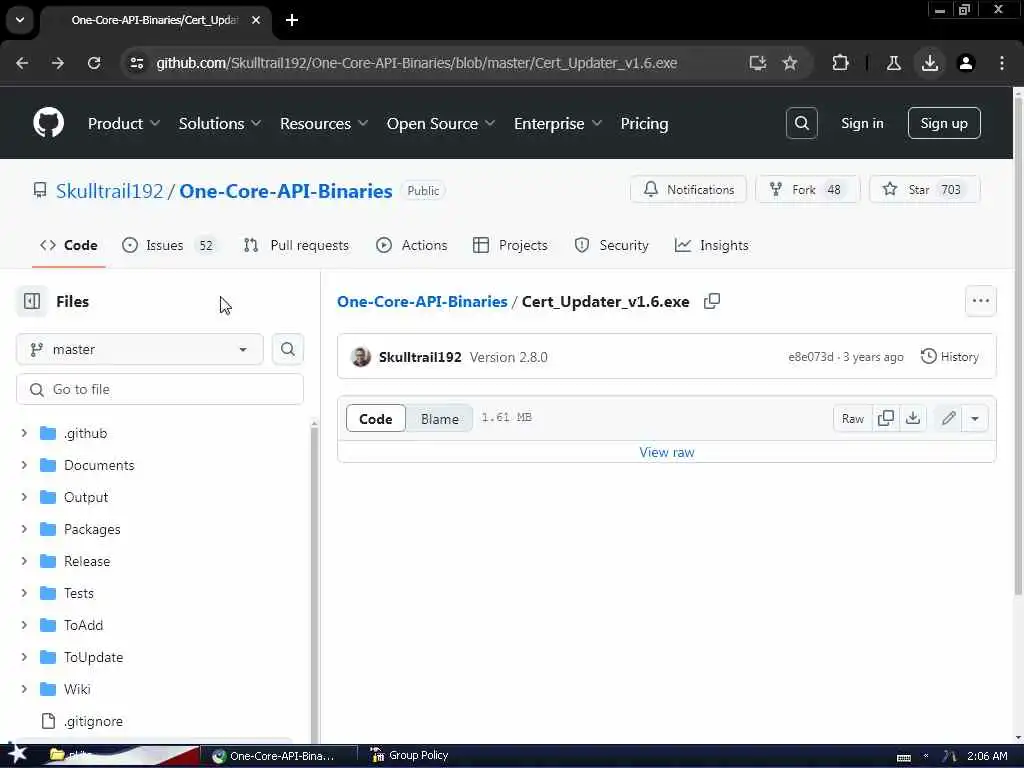This screenshot has height=768, width=1024.
Task: Open Chrome downloads icon
Action: click(x=929, y=63)
